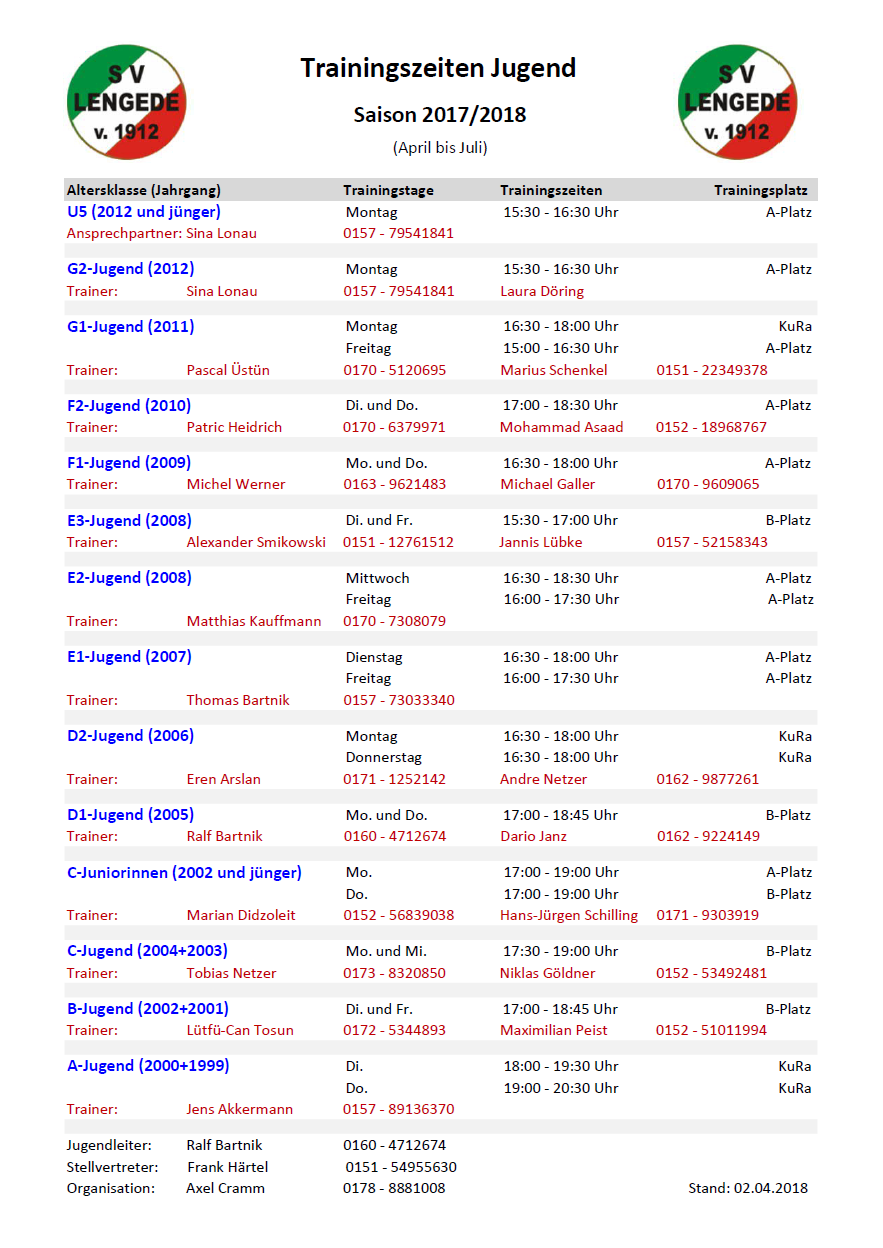Click Pascal Üstün's phone number 0170 - 5120695
Image resolution: width=883 pixels, height=1248 pixels.
pos(394,370)
